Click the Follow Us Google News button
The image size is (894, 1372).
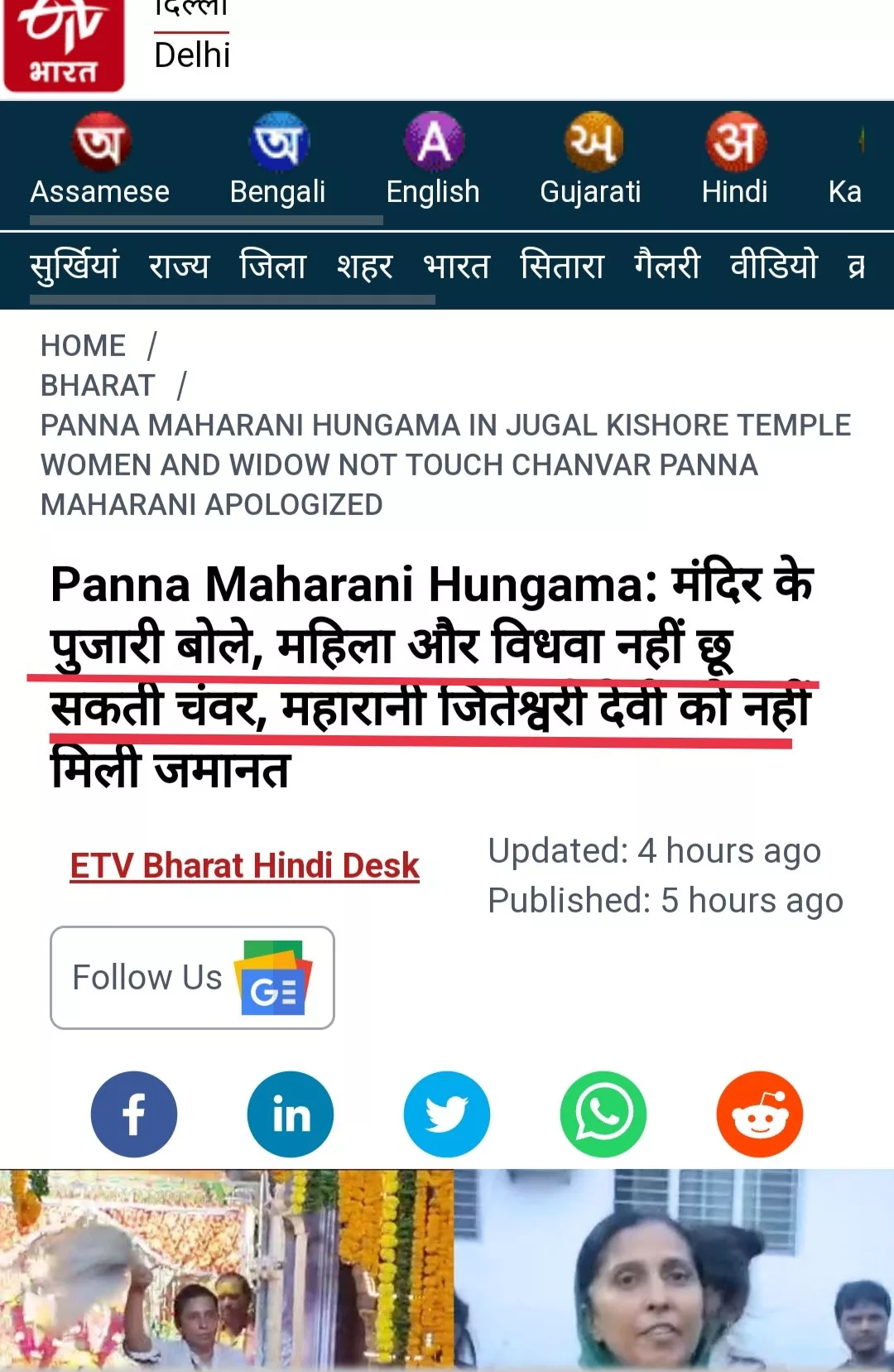(x=192, y=977)
